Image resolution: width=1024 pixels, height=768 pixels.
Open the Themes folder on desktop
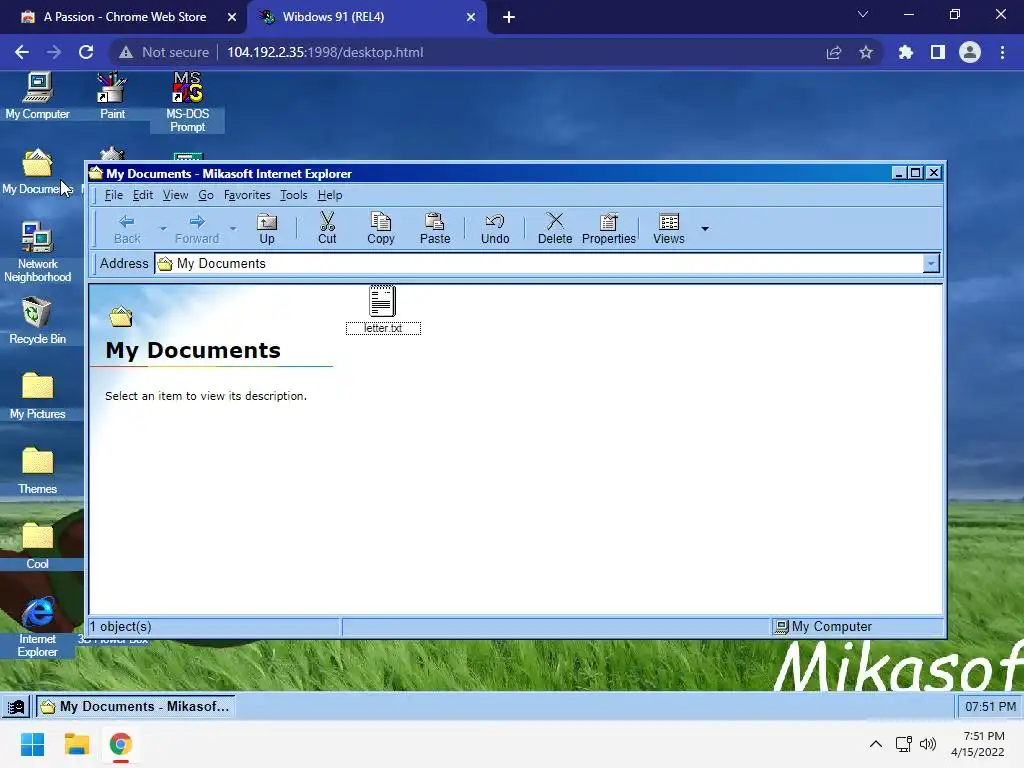[37, 471]
